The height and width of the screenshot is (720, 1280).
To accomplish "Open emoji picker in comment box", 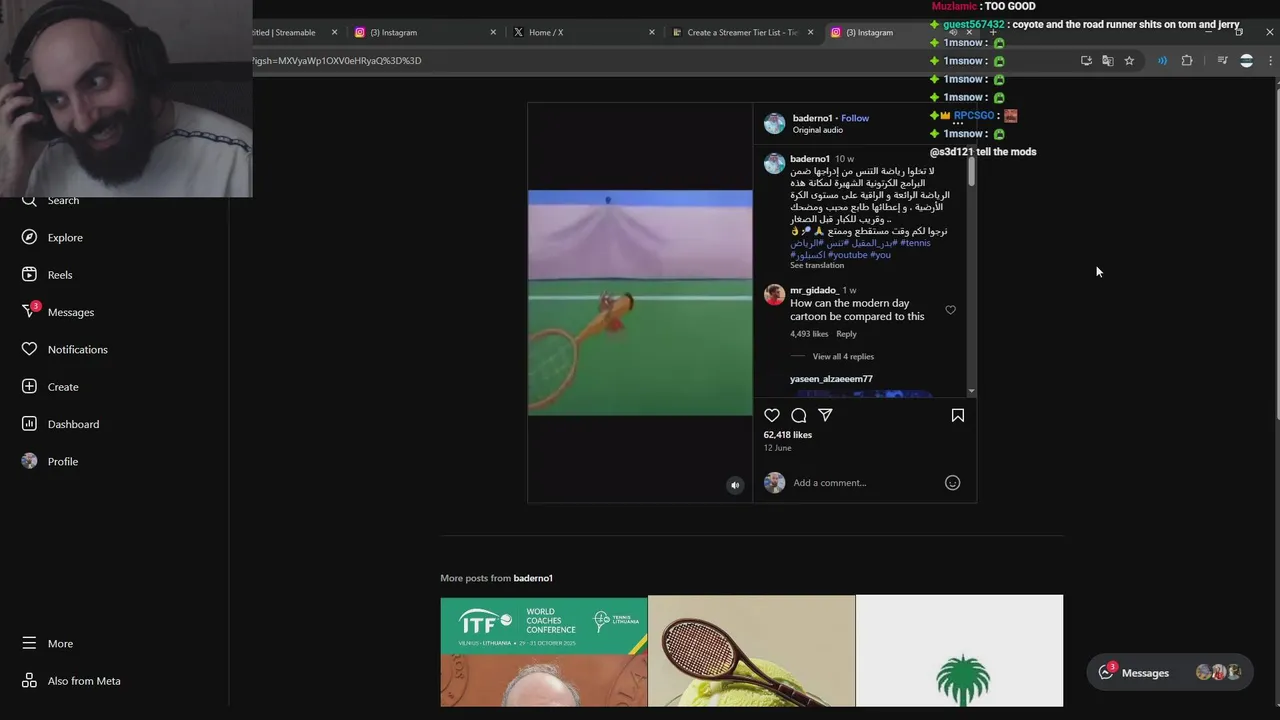I will point(952,483).
